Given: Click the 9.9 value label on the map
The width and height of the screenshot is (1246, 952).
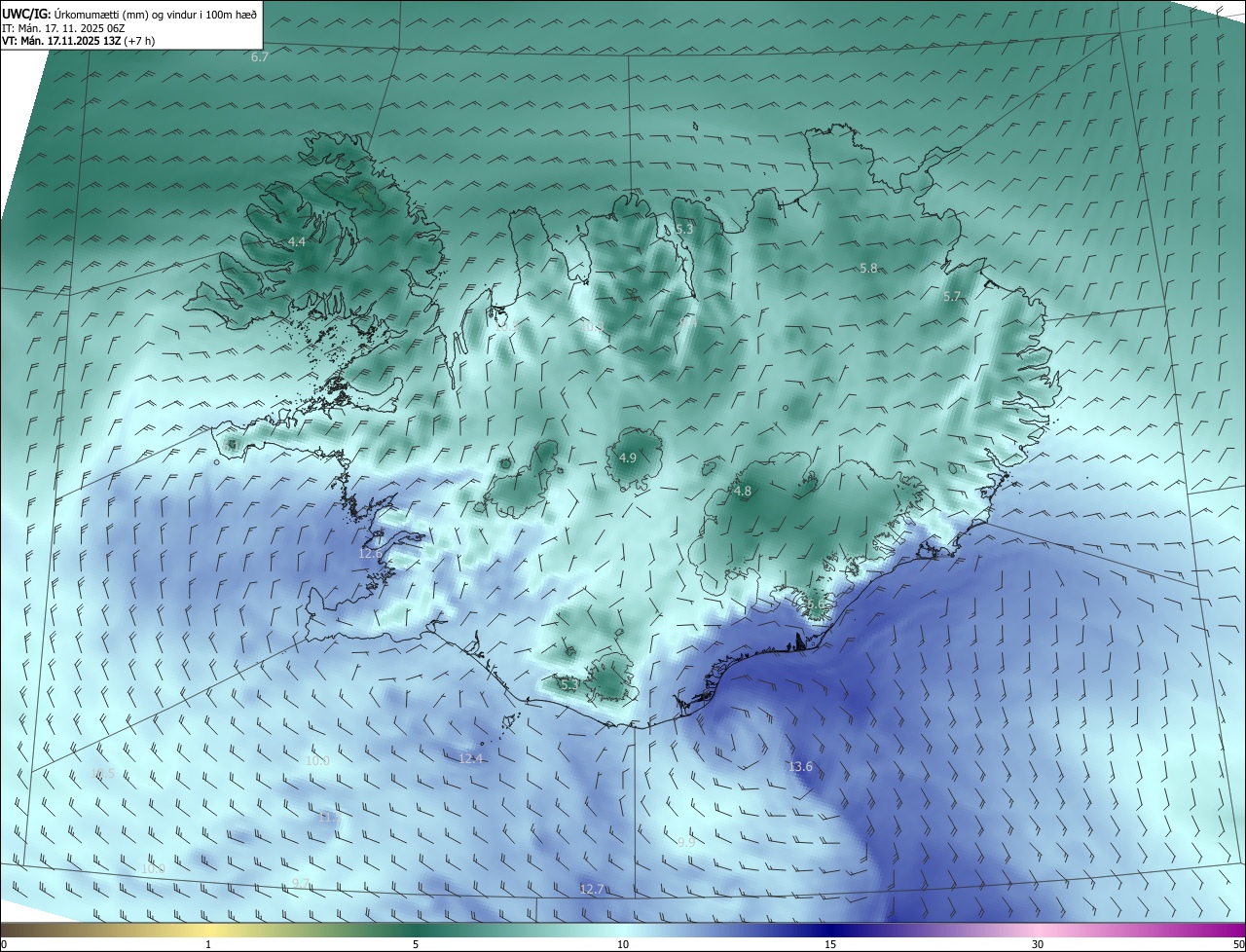Looking at the screenshot, I should [x=686, y=842].
